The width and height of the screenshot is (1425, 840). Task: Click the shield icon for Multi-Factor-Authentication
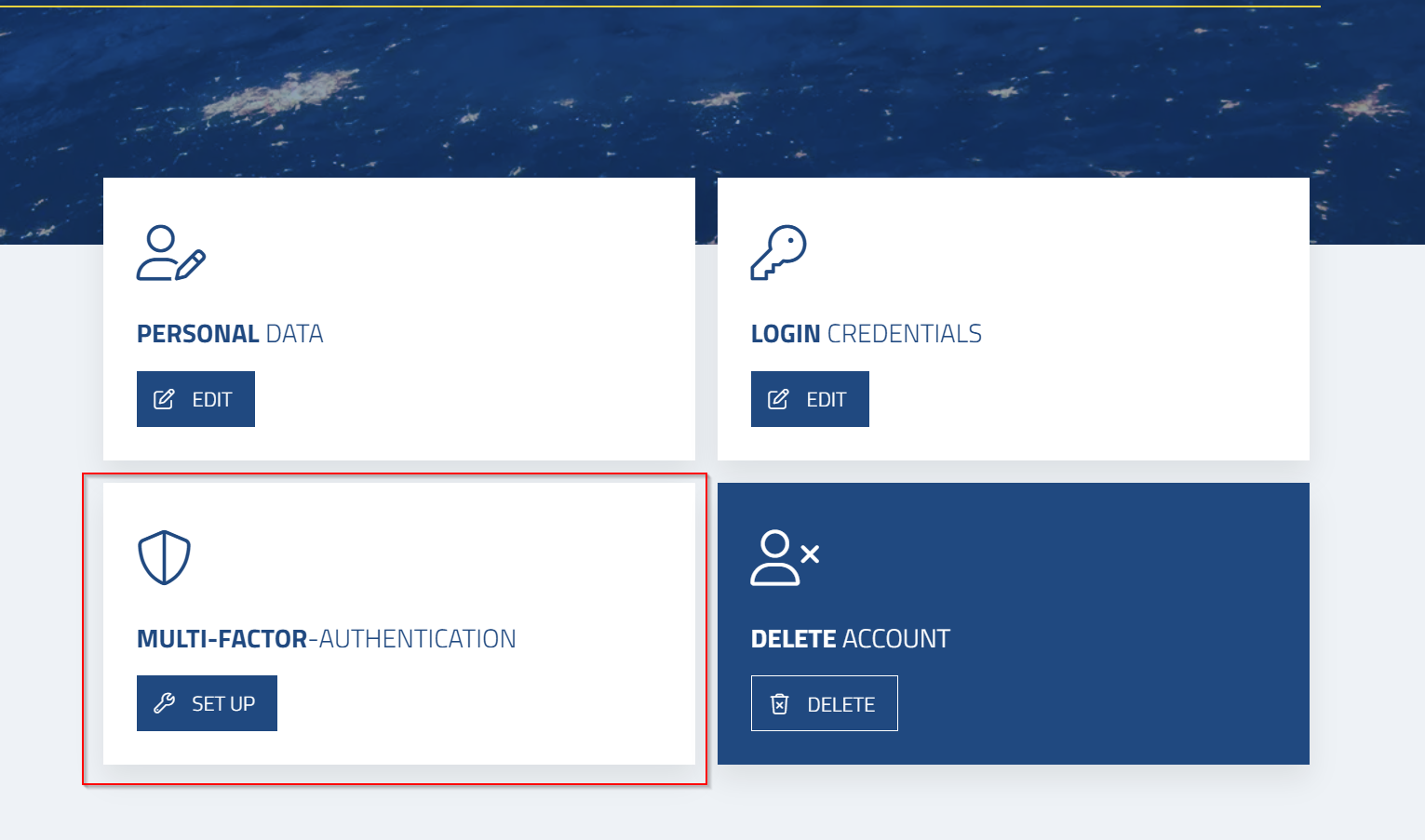pos(164,557)
